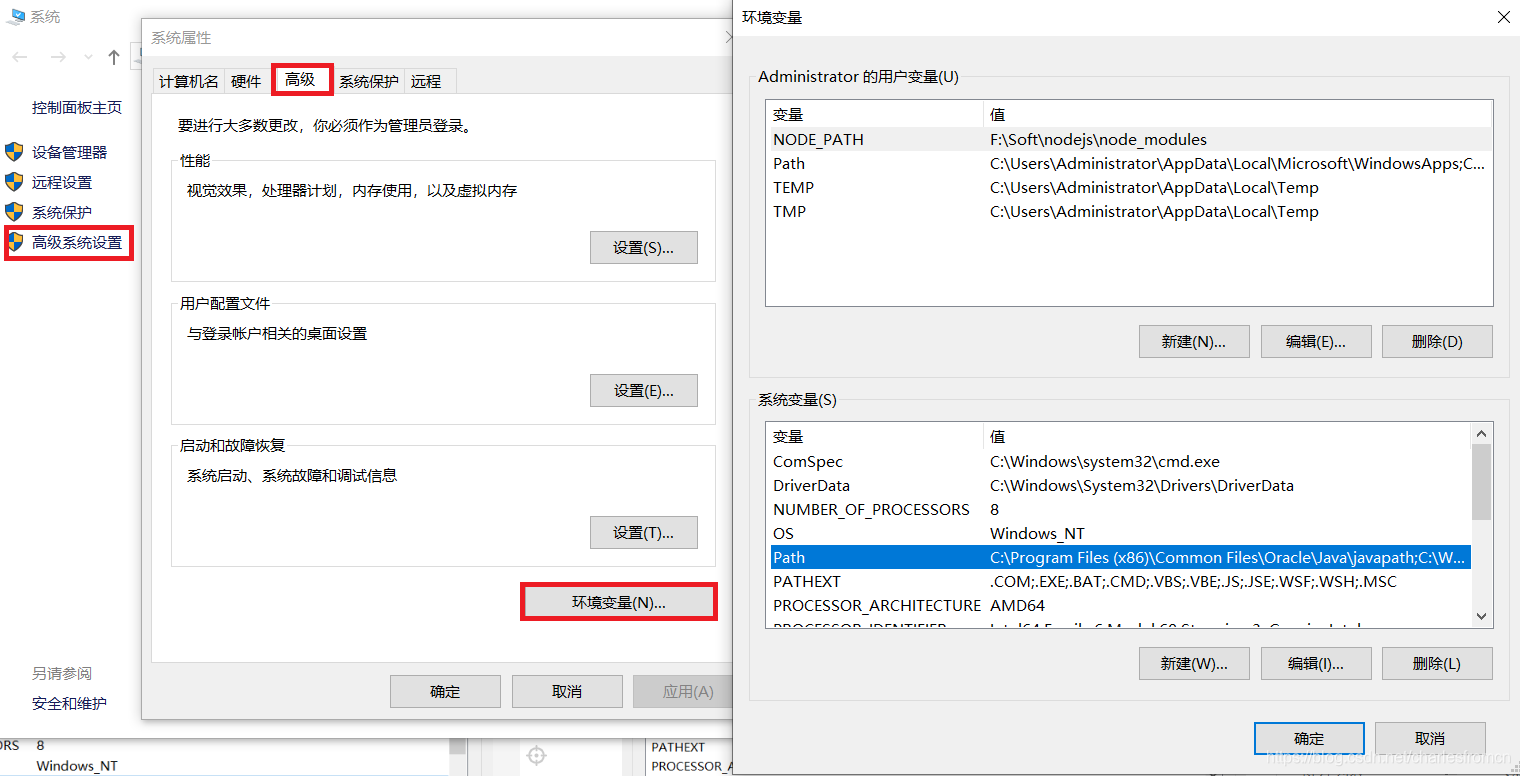This screenshot has width=1520, height=776.
Task: Click 编辑(E)... for user variables
Action: click(x=1316, y=341)
